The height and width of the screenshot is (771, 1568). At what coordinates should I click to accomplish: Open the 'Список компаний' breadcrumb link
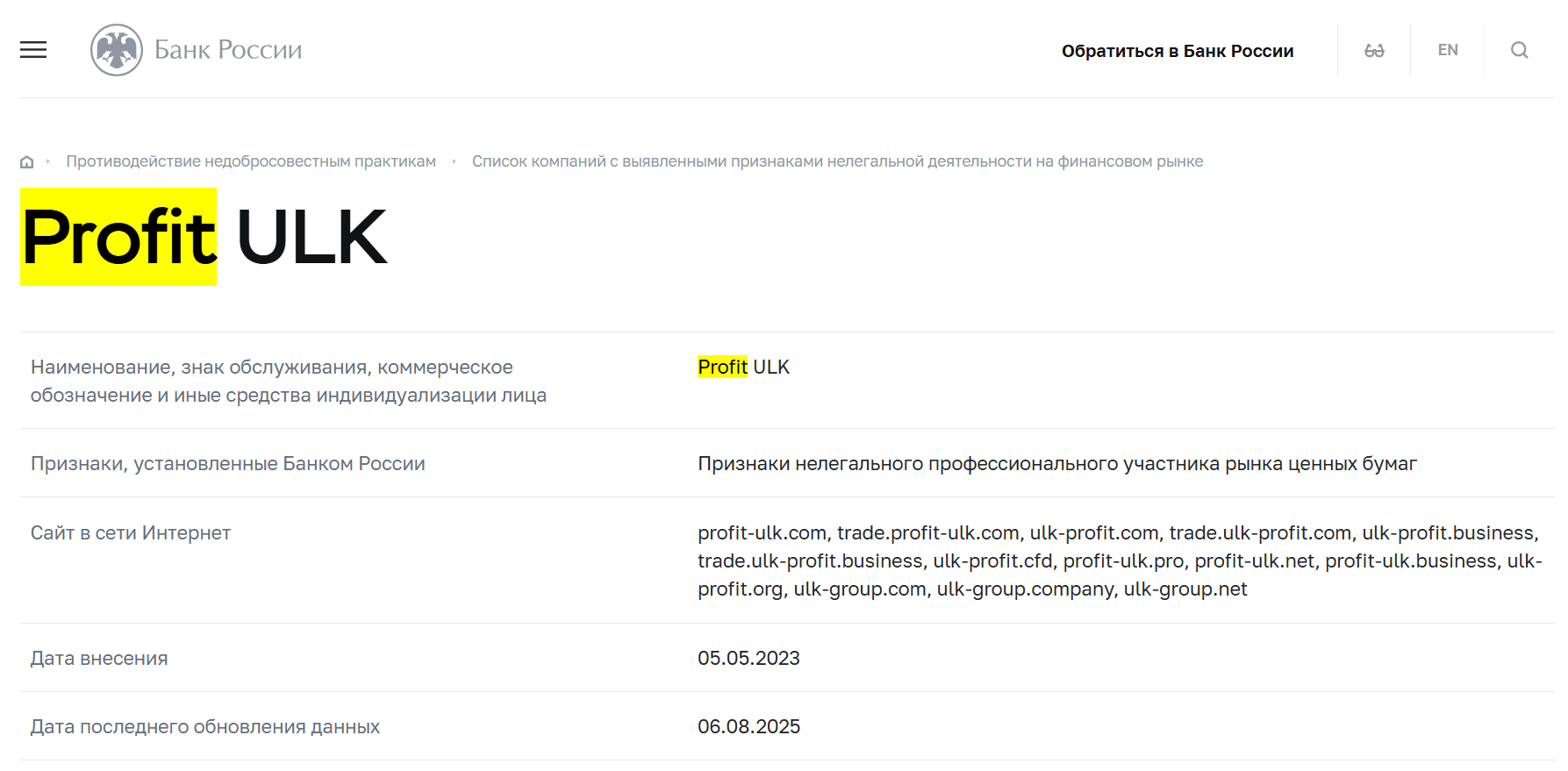[x=838, y=161]
